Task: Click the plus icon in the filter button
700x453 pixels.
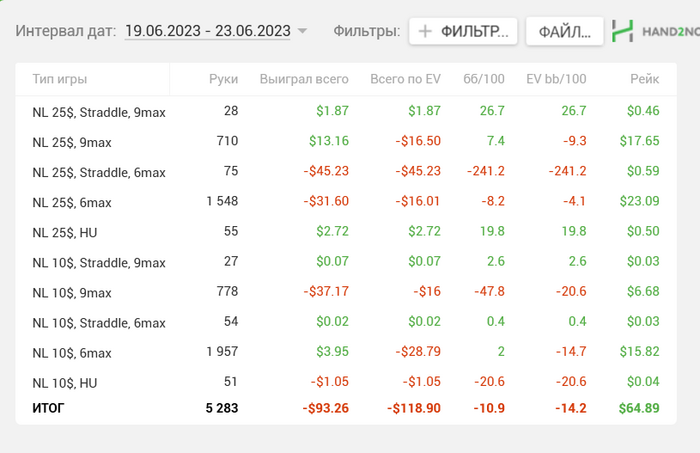Action: [x=425, y=31]
